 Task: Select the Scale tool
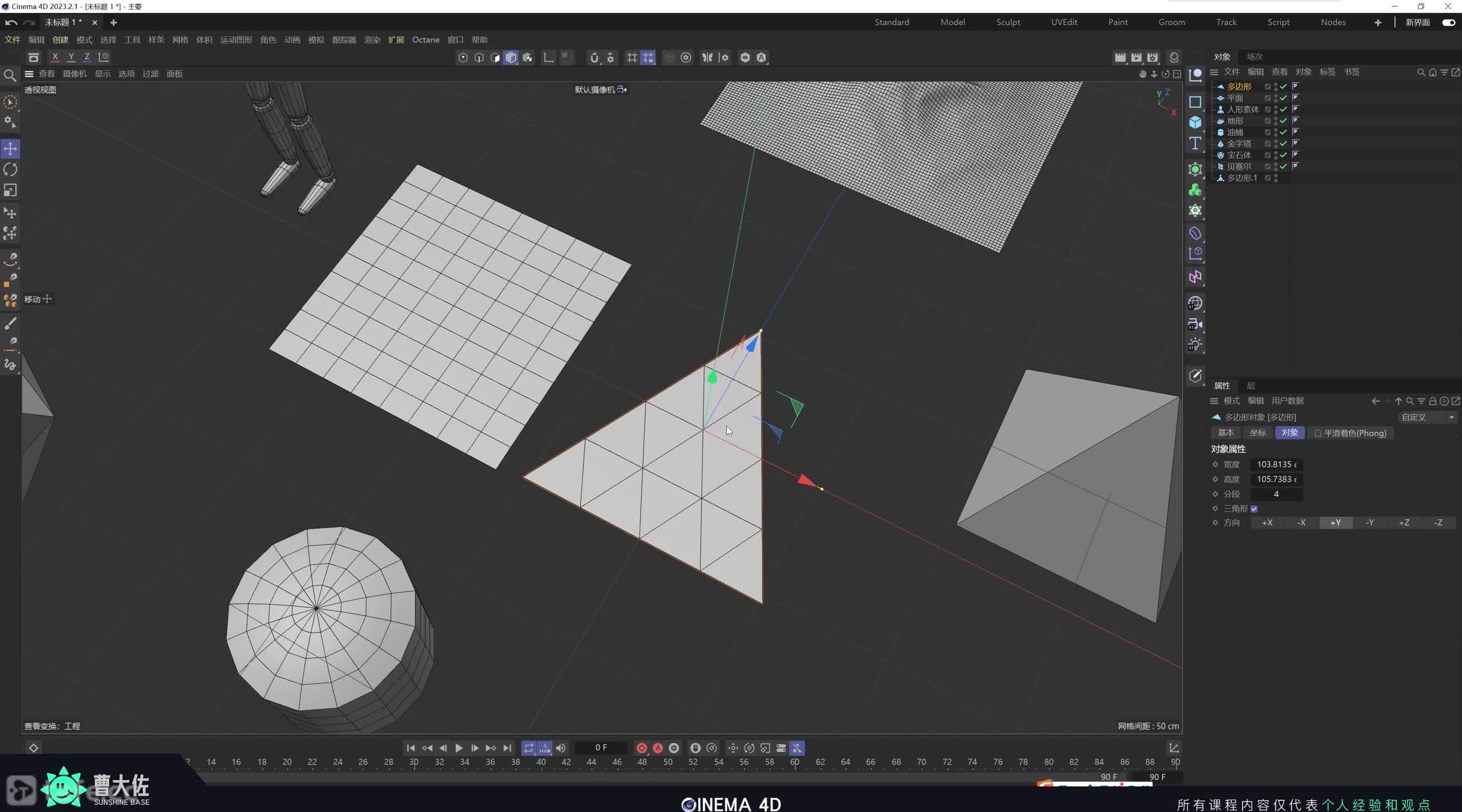(10, 190)
